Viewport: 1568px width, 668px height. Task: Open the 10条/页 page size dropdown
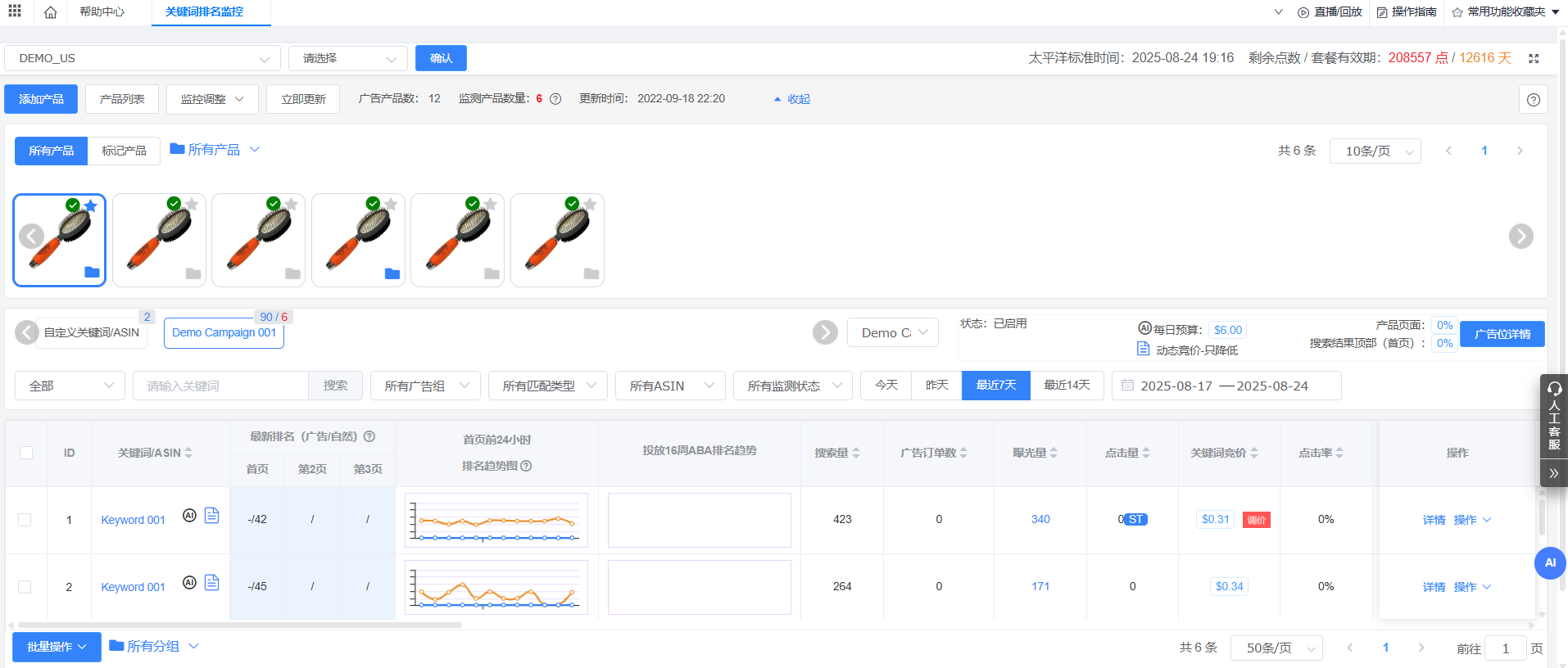1375,151
